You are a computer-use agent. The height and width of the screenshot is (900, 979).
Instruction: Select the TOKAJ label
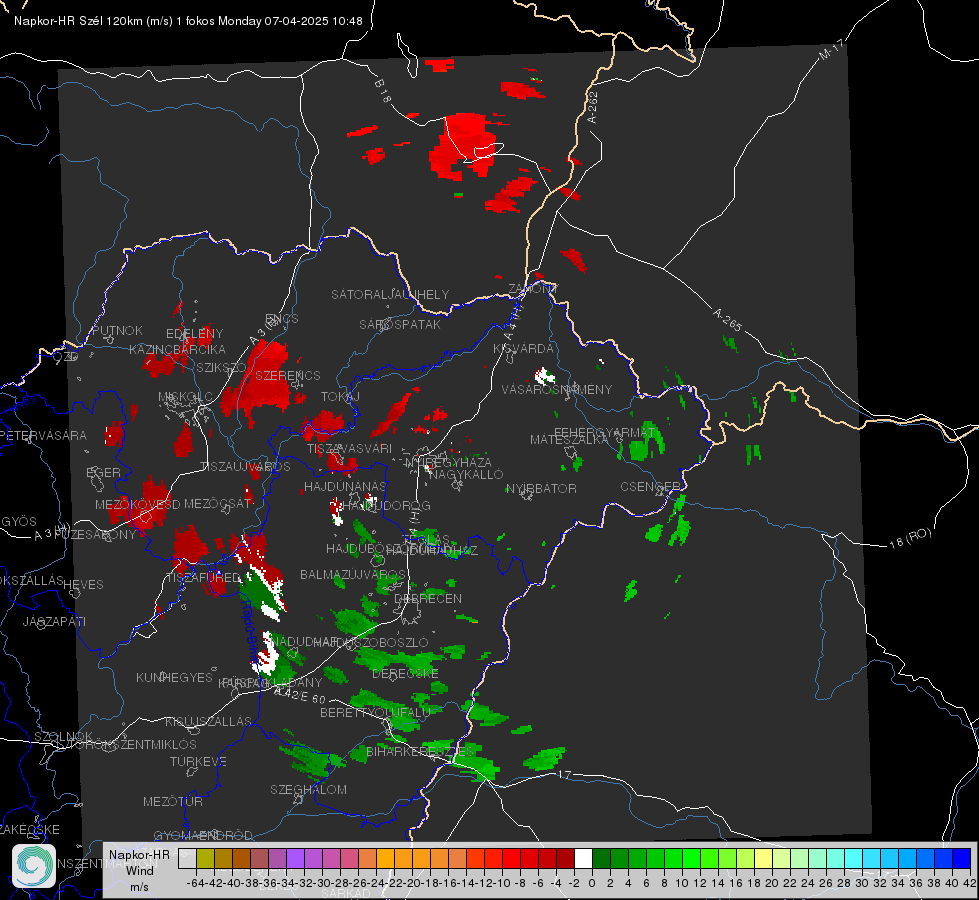340,397
